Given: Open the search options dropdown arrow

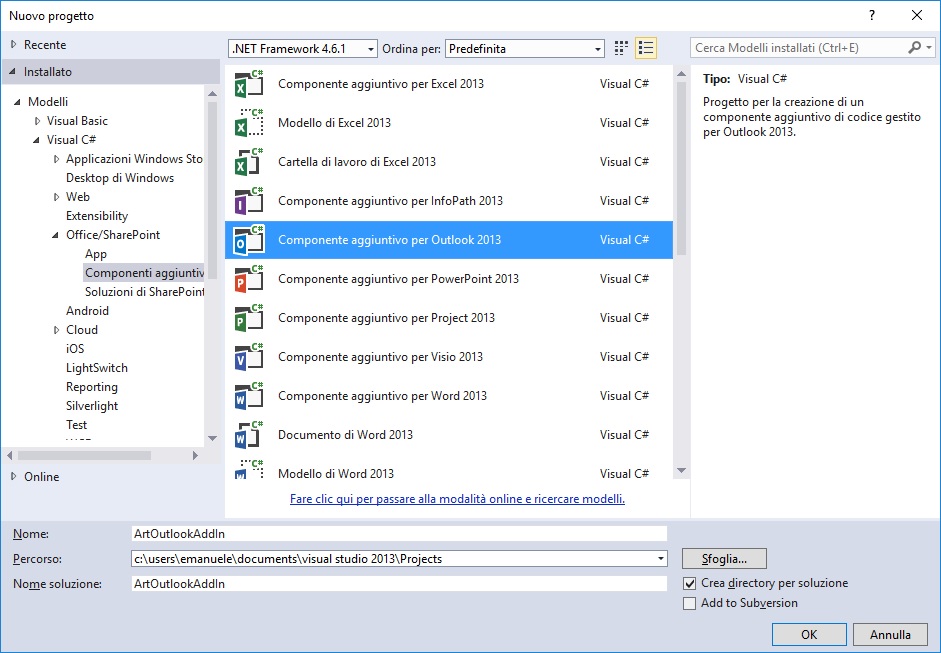Looking at the screenshot, I should coord(929,47).
